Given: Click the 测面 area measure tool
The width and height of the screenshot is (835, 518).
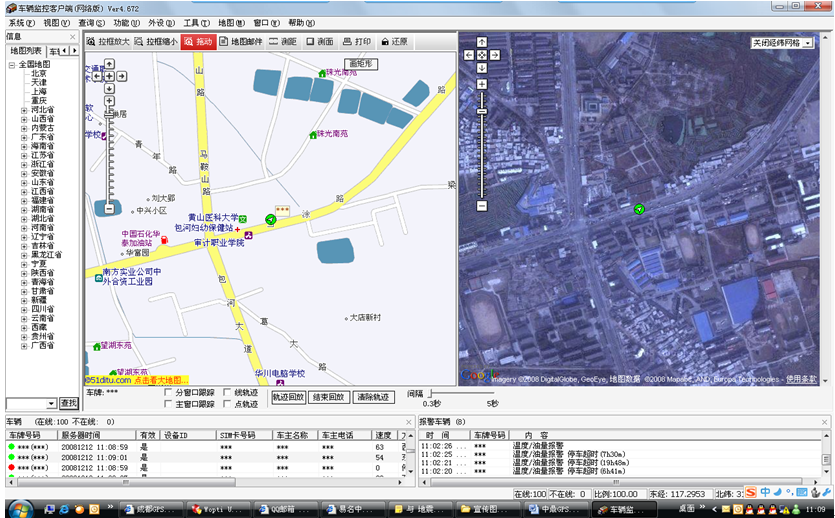Looking at the screenshot, I should pyautogui.click(x=320, y=42).
